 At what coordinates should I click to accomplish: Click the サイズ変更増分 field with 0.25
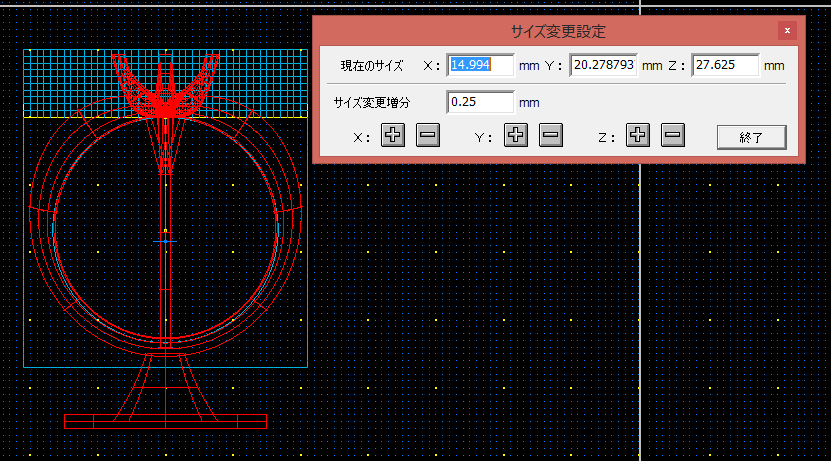480,102
